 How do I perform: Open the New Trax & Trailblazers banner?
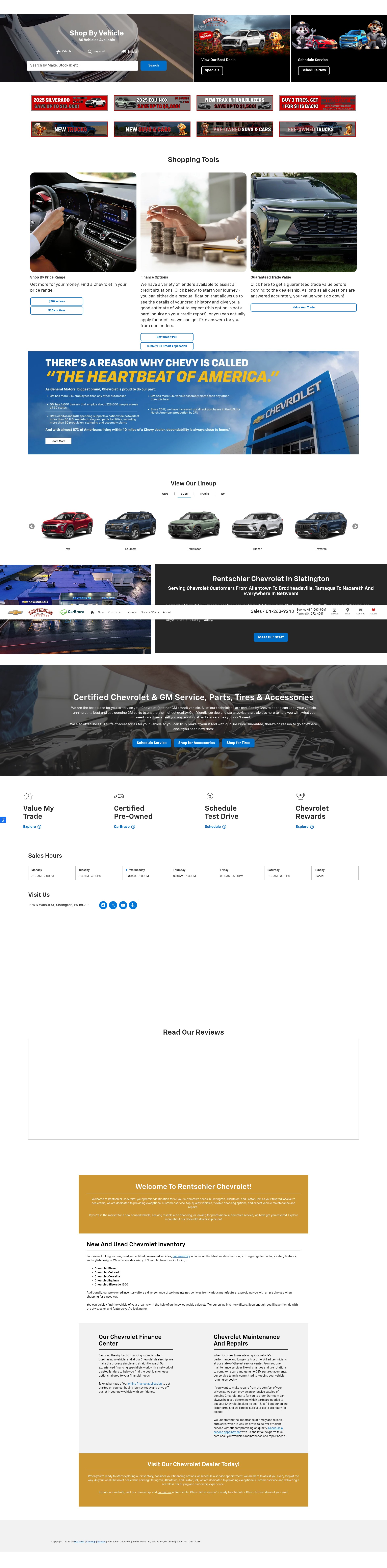[235, 103]
